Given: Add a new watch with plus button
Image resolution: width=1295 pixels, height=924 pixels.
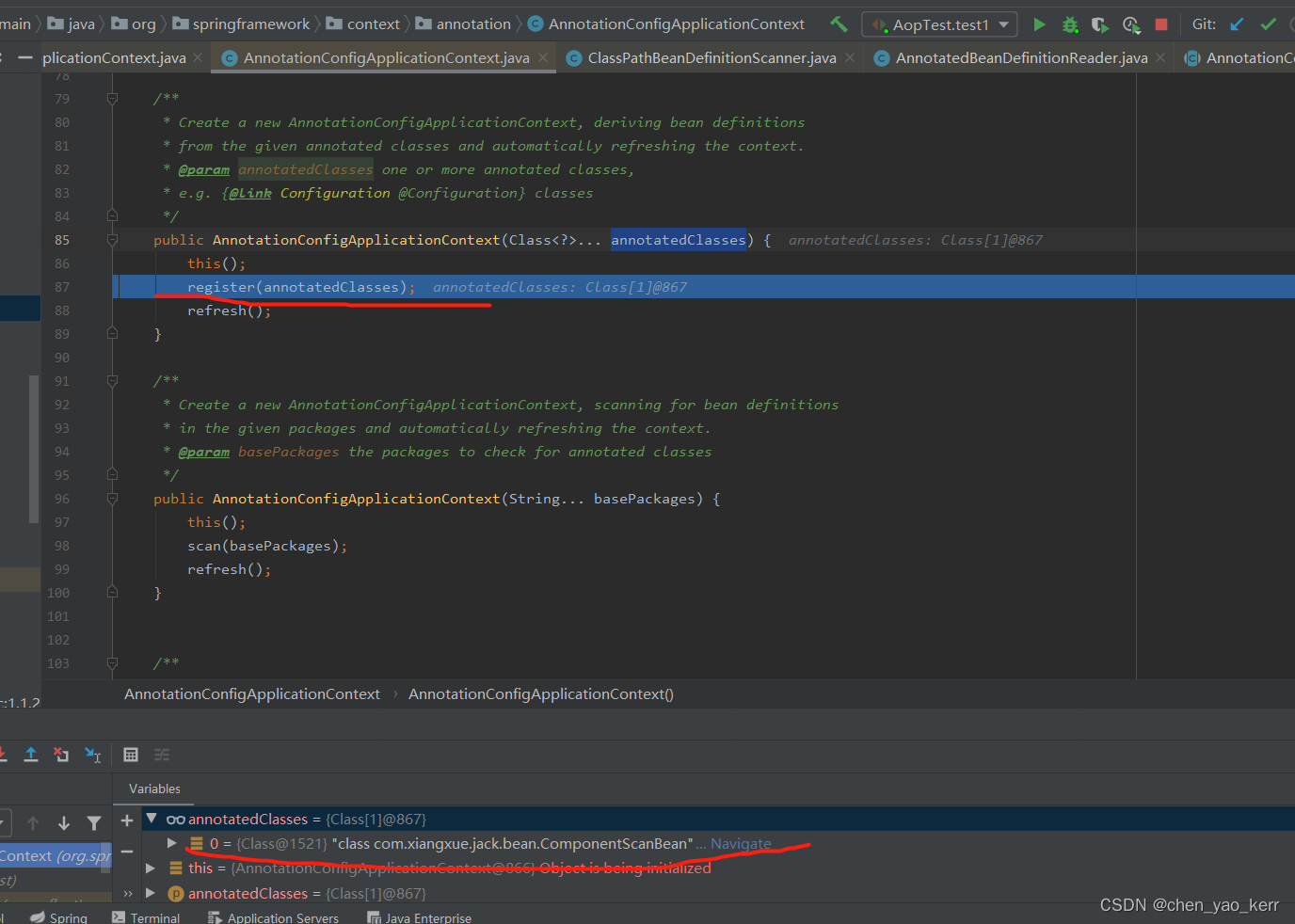Looking at the screenshot, I should coord(127,820).
